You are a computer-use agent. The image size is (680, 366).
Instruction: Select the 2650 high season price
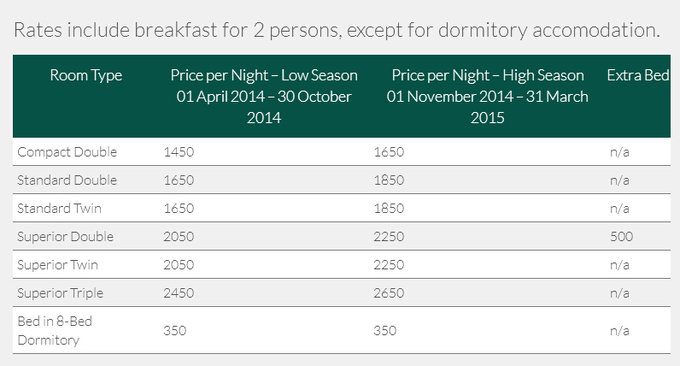coord(389,293)
